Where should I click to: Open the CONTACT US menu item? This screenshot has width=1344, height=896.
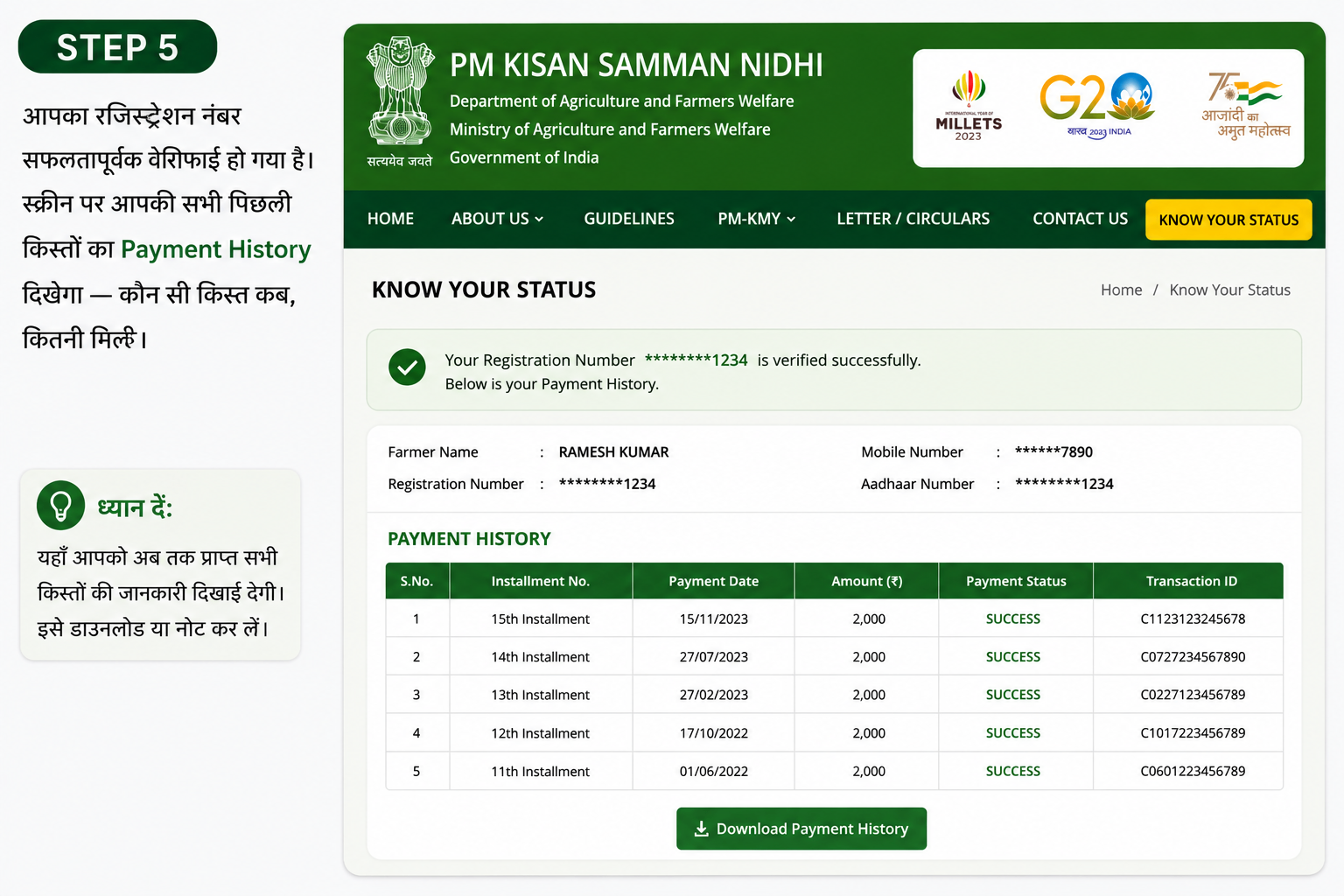1080,219
